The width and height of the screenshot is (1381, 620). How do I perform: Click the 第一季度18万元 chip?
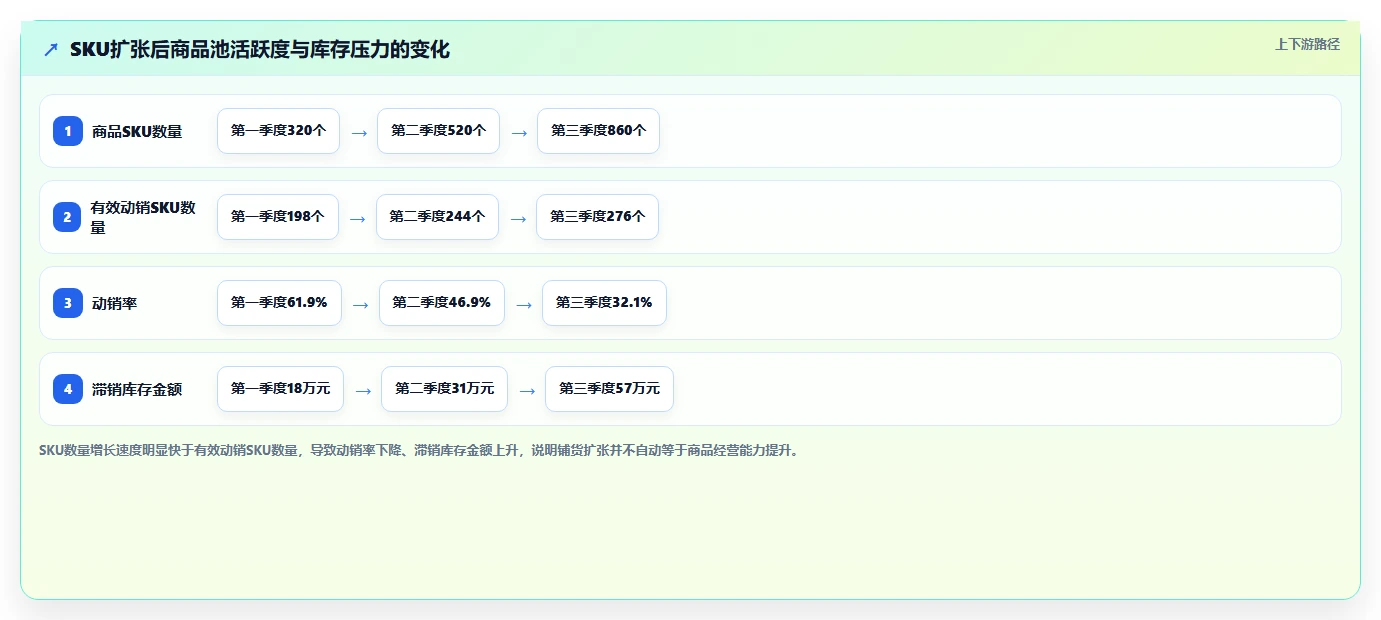click(280, 389)
